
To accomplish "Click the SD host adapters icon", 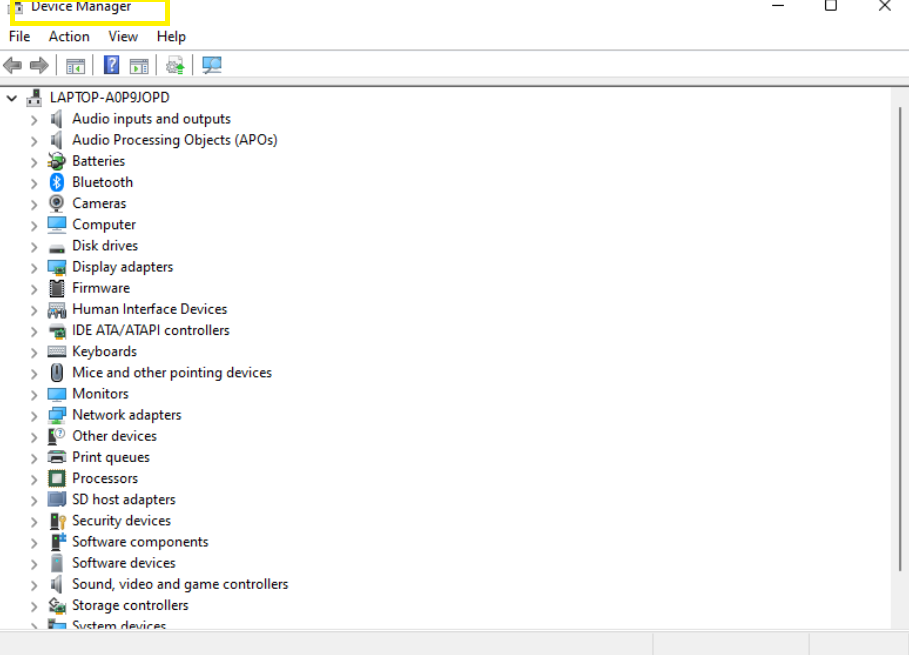I will pos(57,499).
